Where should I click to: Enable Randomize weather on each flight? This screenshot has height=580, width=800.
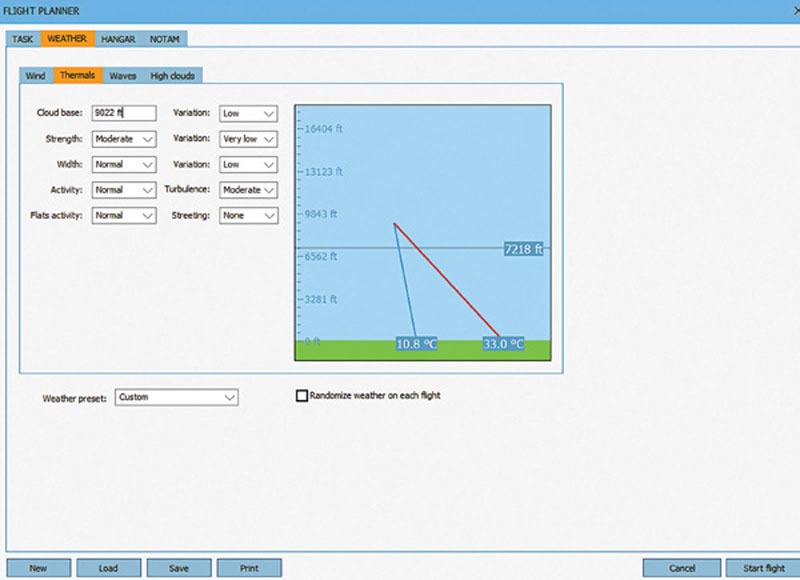302,396
